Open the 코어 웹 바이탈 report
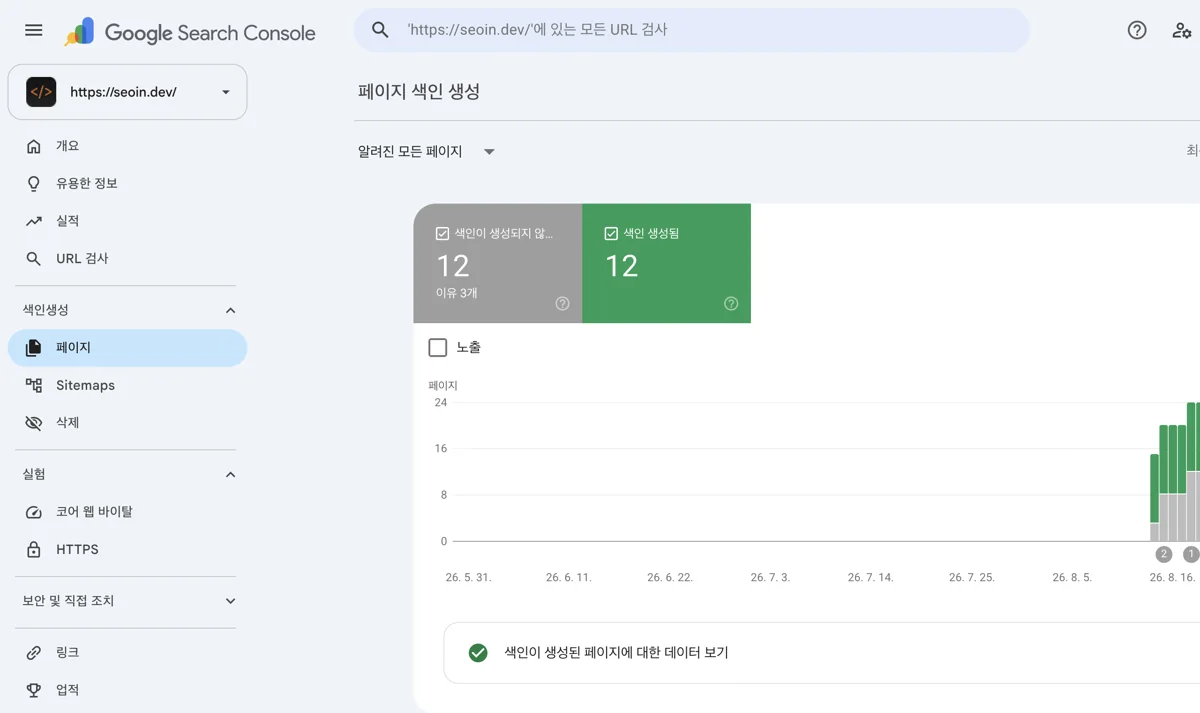This screenshot has height=713, width=1200. [x=127, y=512]
